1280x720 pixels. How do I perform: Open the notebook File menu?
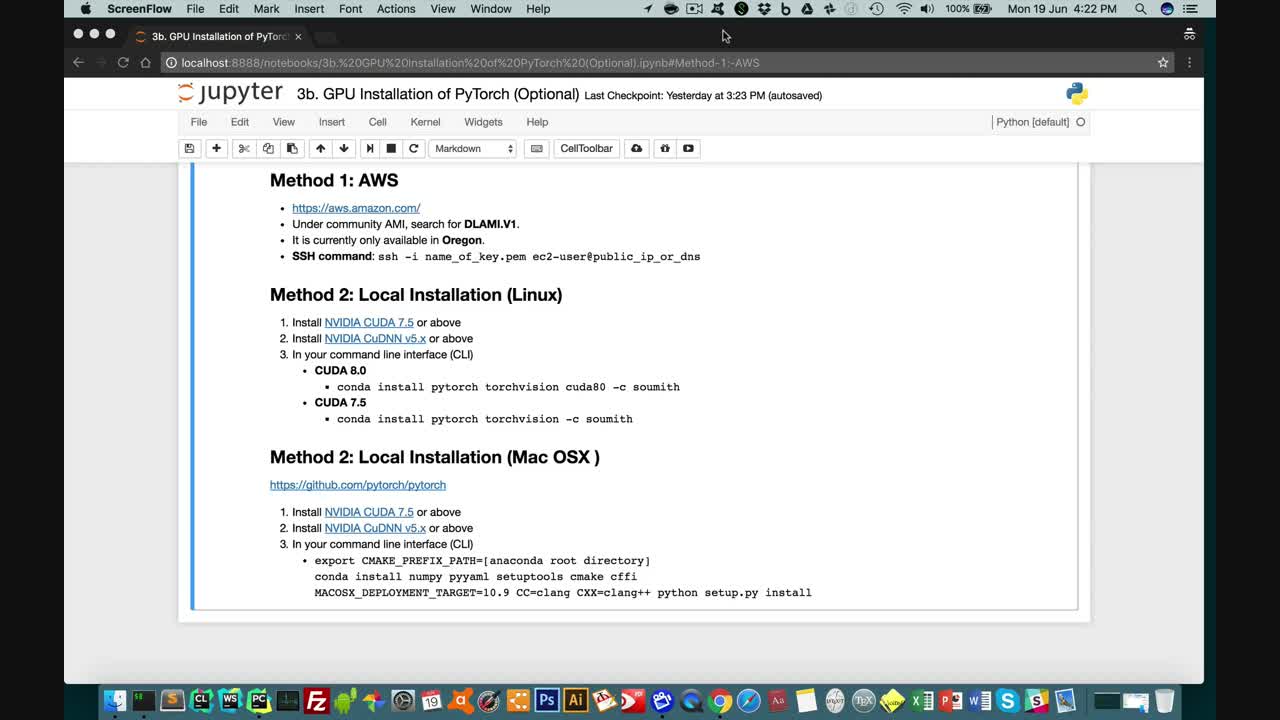coord(199,122)
